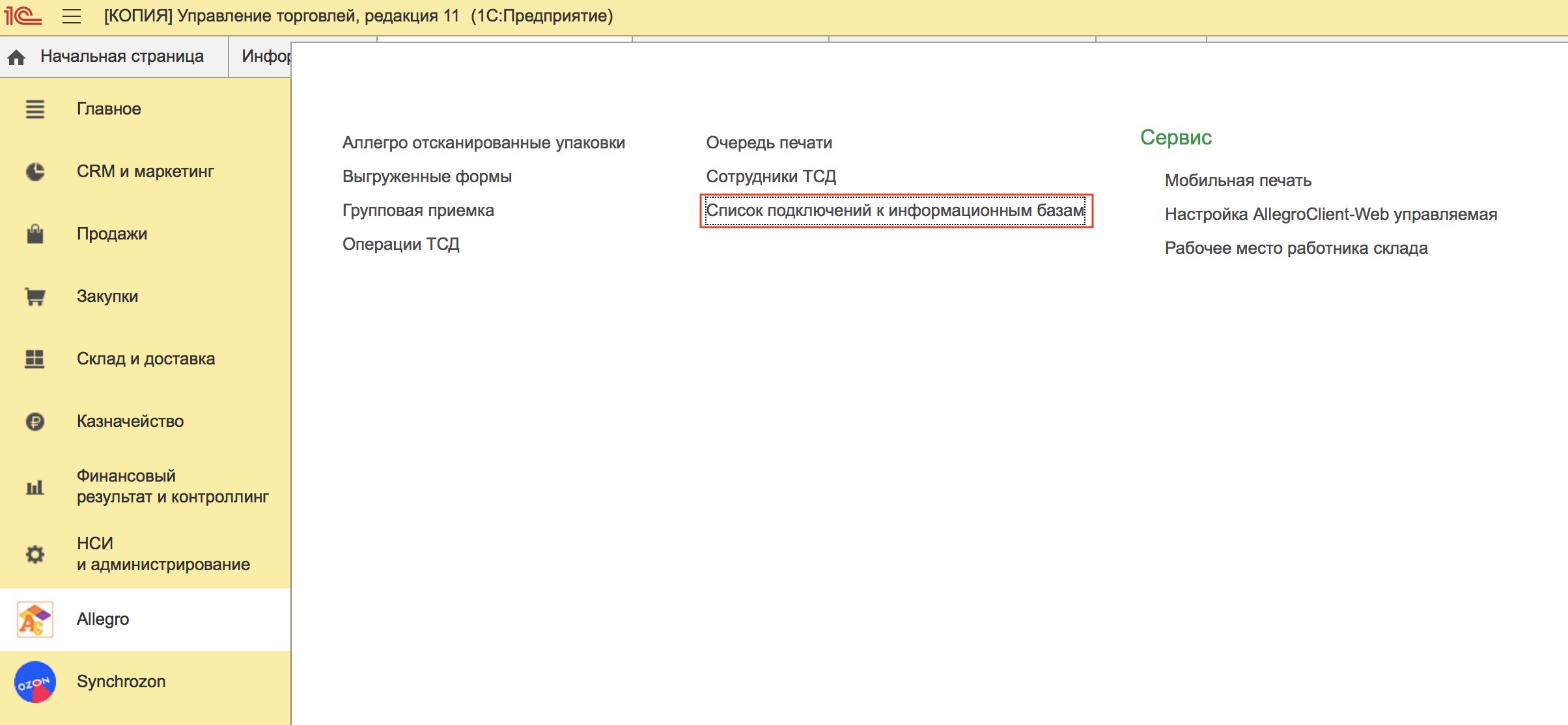Image resolution: width=1568 pixels, height=725 pixels.
Task: Click the 1C logo icon
Action: pos(23,16)
